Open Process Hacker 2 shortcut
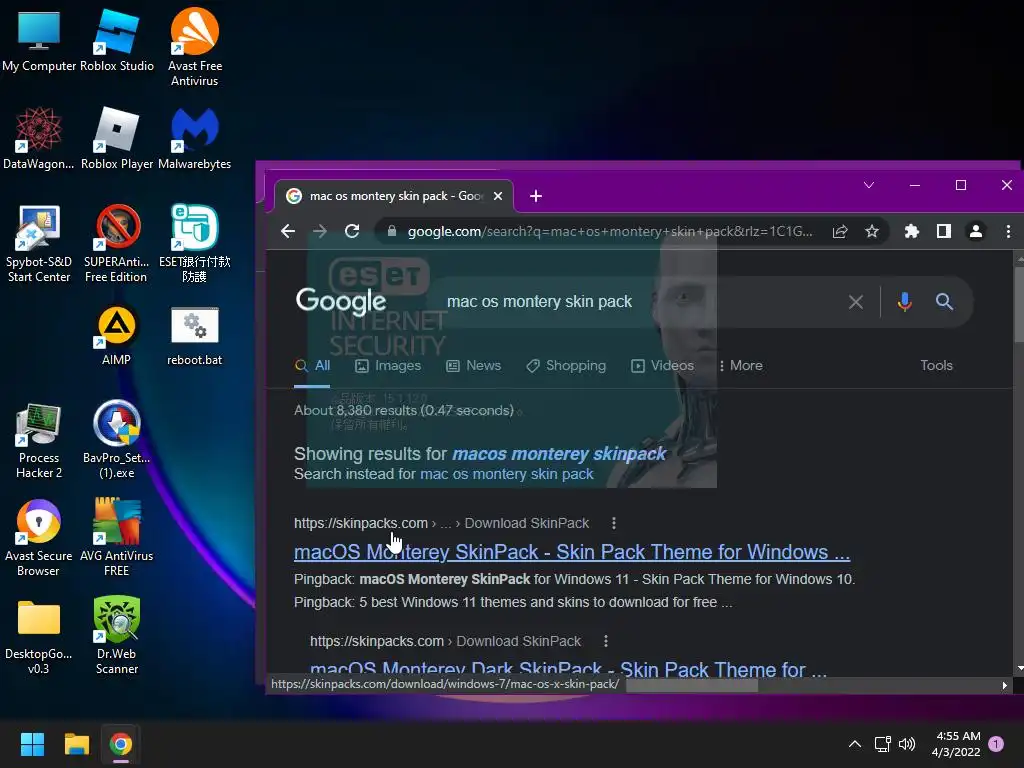Image resolution: width=1024 pixels, height=768 pixels. 39,440
